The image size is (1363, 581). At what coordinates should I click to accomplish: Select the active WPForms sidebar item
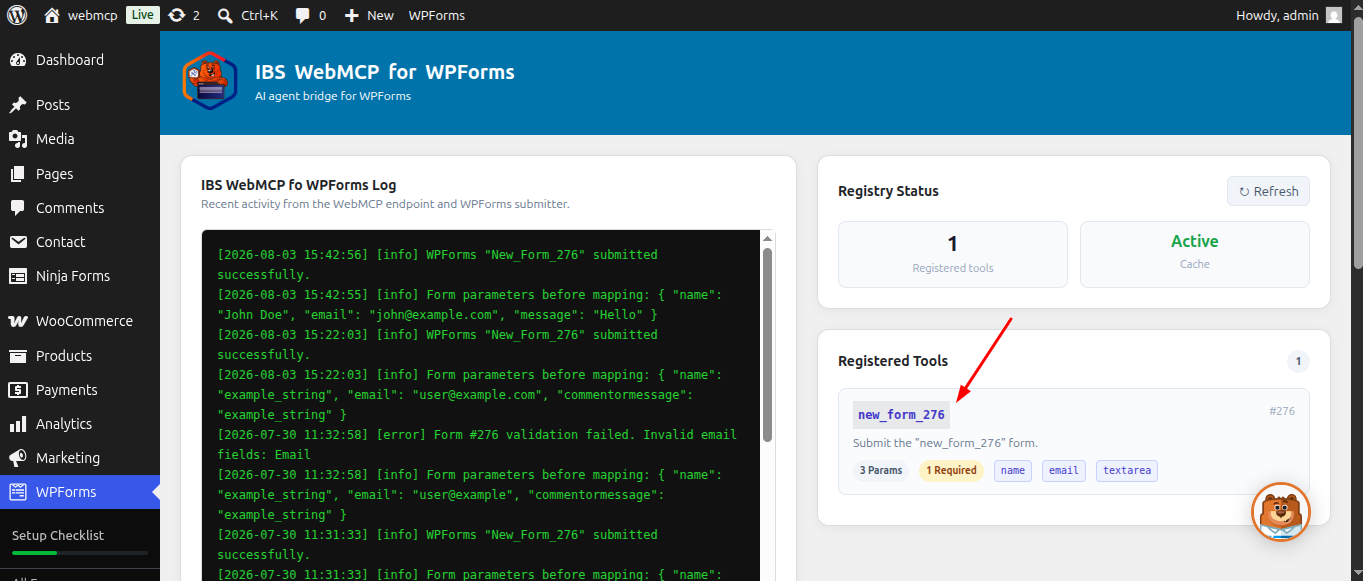[80, 492]
